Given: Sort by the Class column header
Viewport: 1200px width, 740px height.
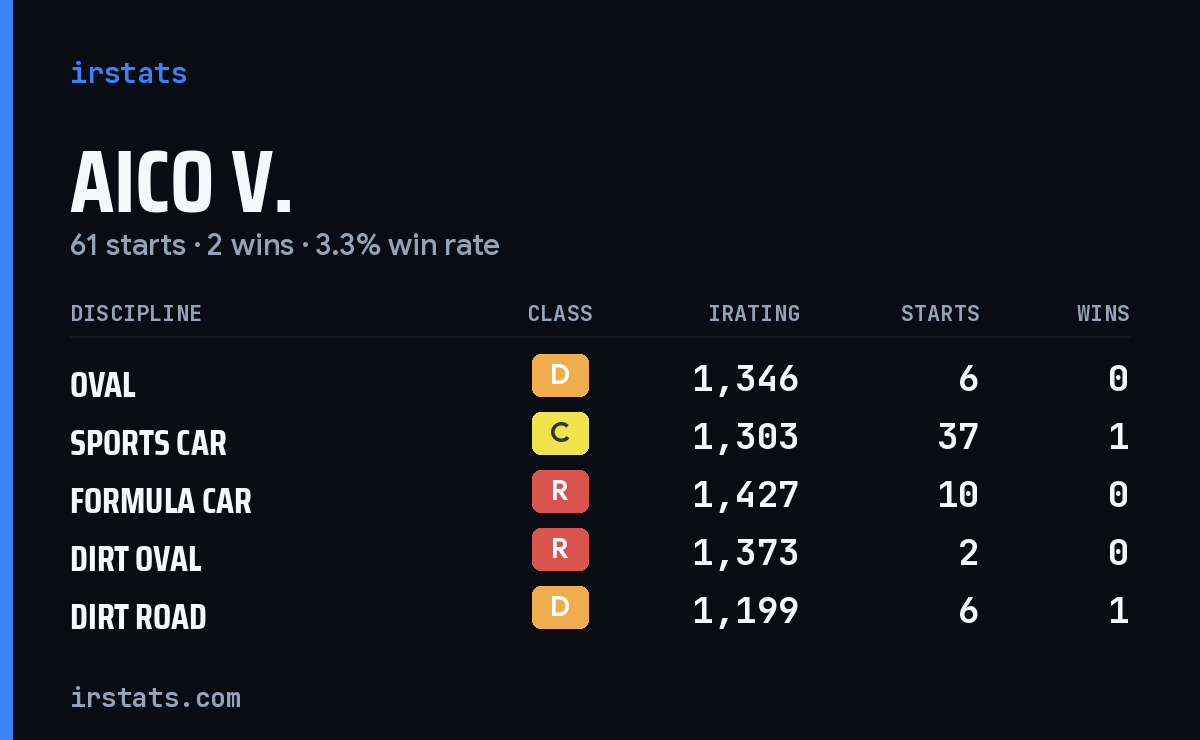Looking at the screenshot, I should pyautogui.click(x=560, y=314).
